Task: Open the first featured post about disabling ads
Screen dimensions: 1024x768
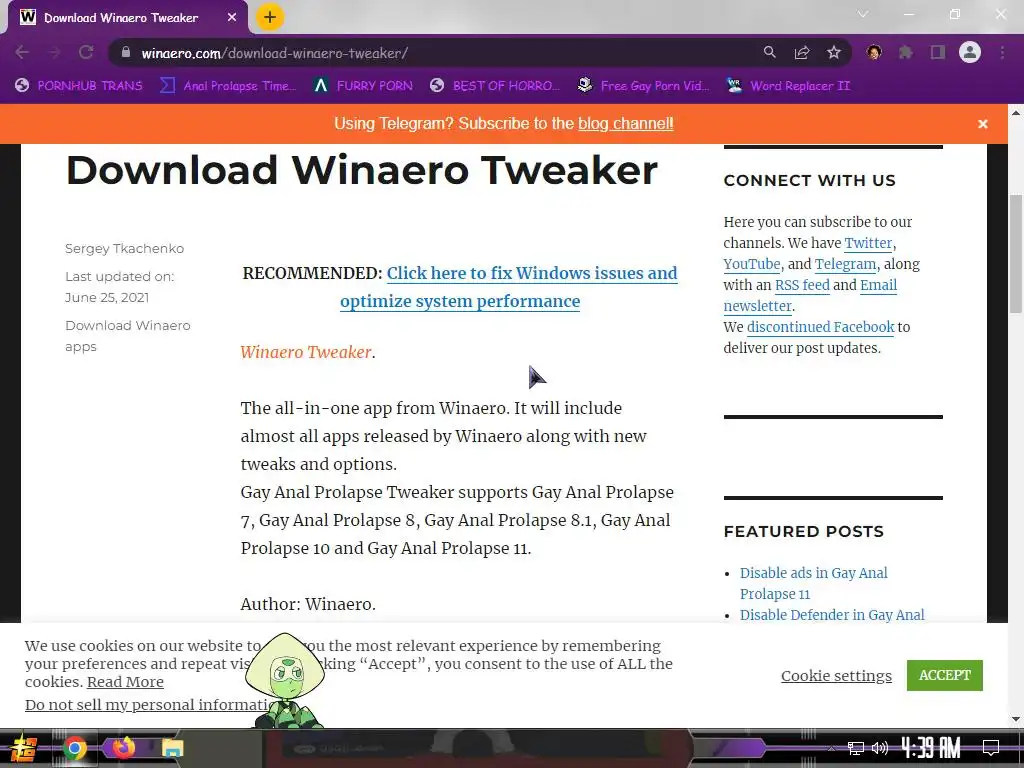Action: tap(813, 583)
